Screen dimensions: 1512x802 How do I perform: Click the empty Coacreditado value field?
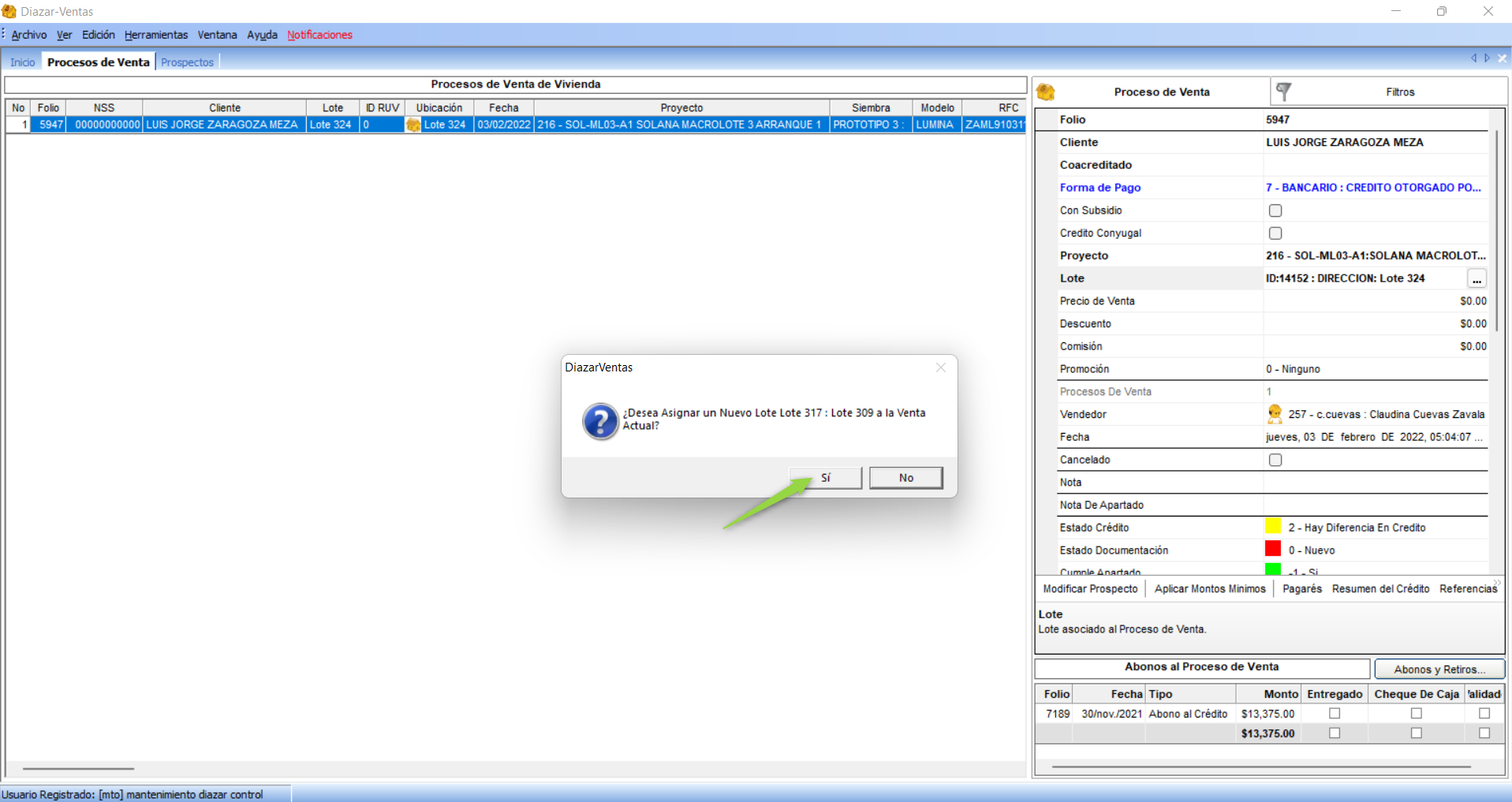click(1376, 165)
